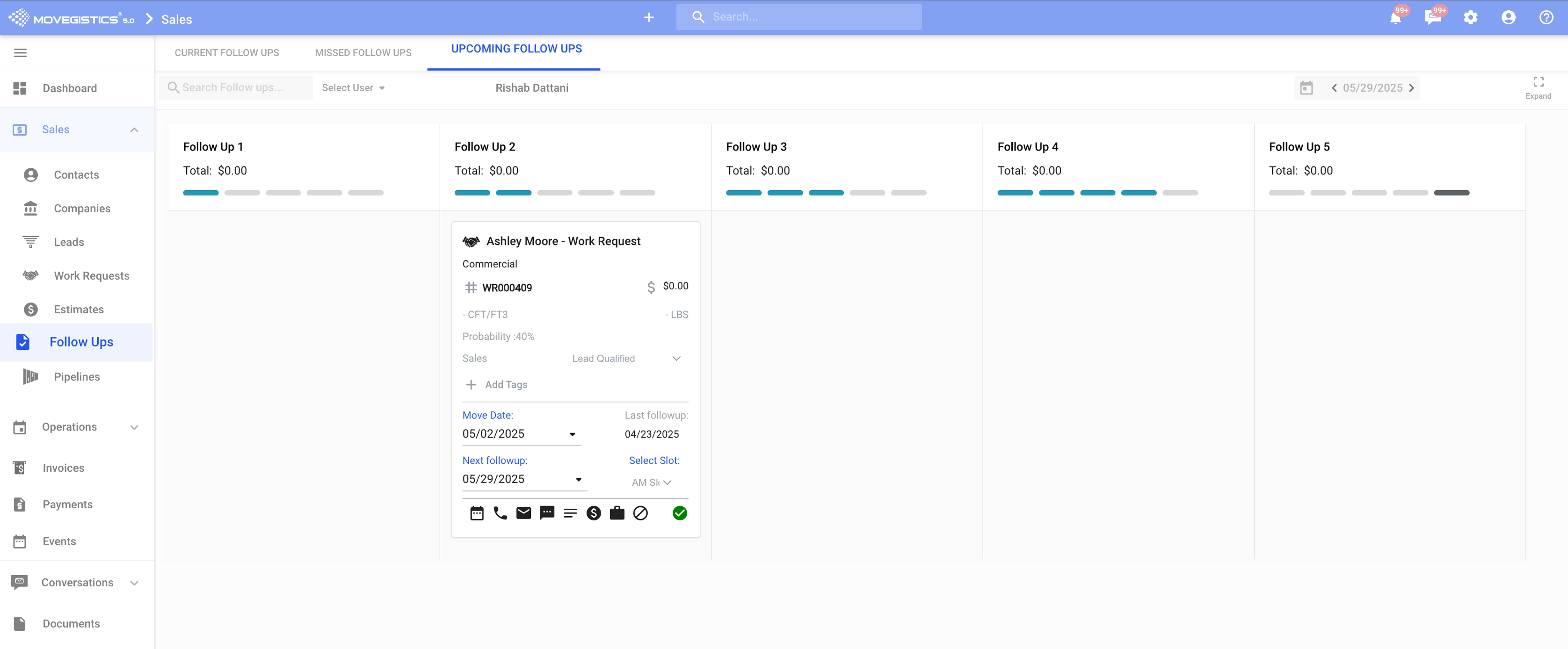This screenshot has height=649, width=1568.
Task: Click the dollar estimate icon on the card
Action: pyautogui.click(x=594, y=513)
